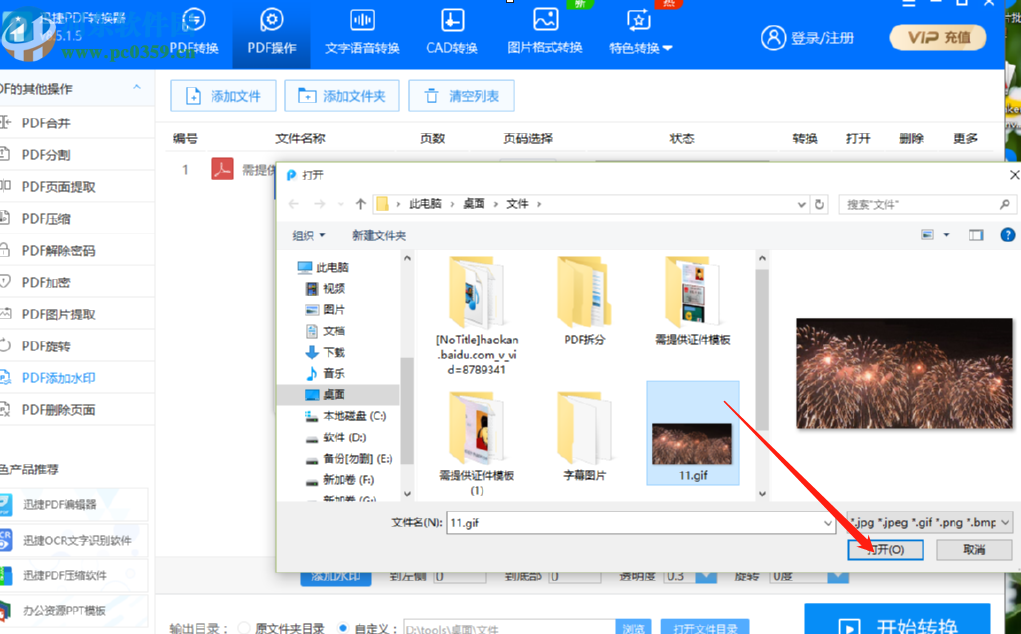Select 视频 in navigation tree
This screenshot has height=634, width=1021.
[x=326, y=288]
